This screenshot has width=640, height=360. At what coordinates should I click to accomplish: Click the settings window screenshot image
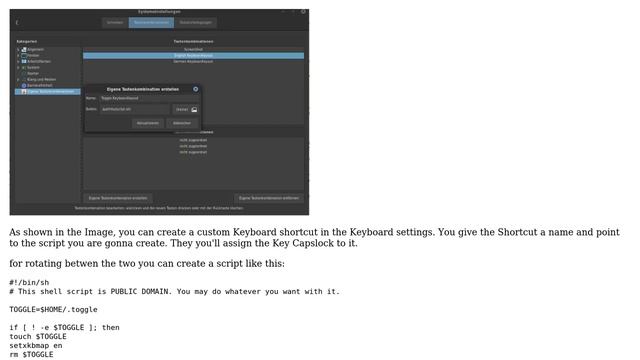click(159, 112)
